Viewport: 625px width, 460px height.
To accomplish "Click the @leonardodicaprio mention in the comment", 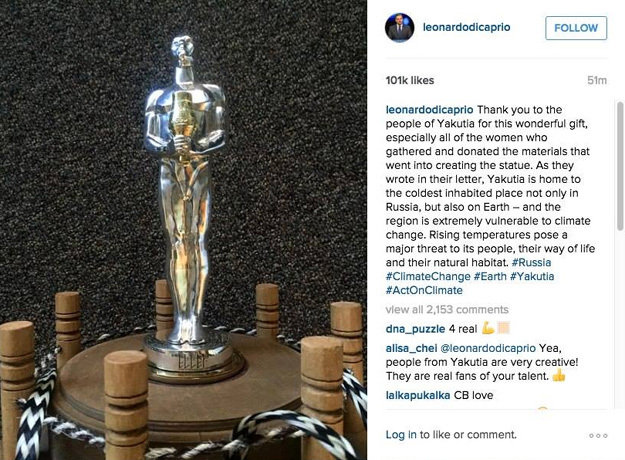I will pyautogui.click(x=487, y=348).
